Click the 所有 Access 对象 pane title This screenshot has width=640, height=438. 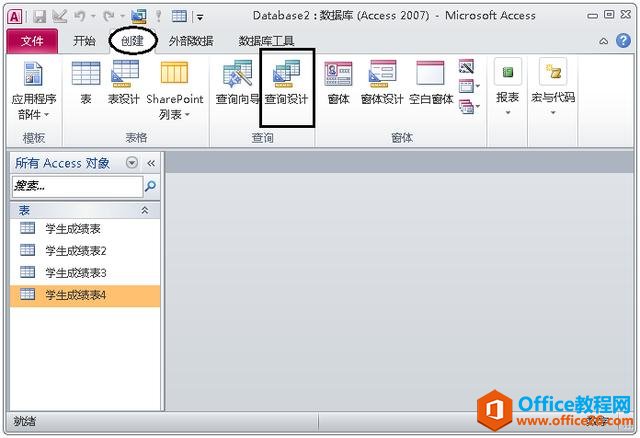pyautogui.click(x=62, y=163)
